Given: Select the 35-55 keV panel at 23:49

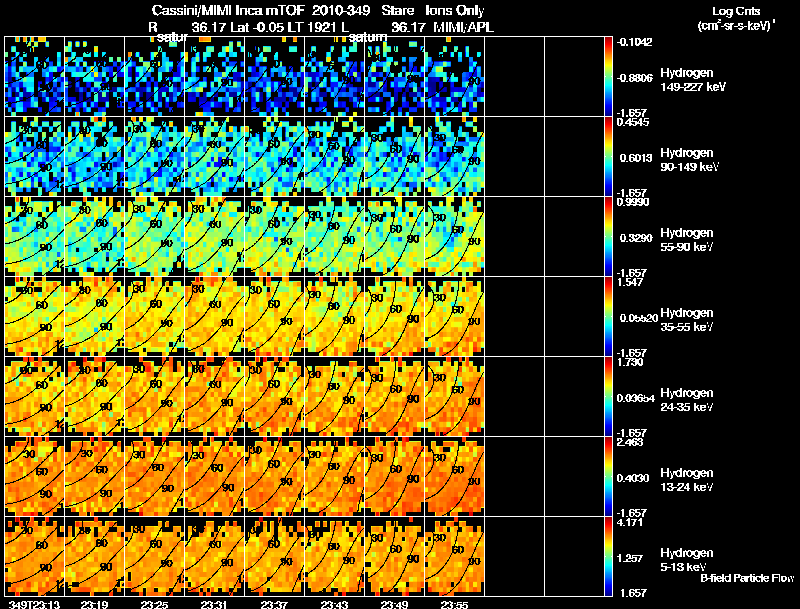Looking at the screenshot, I should click(394, 317).
